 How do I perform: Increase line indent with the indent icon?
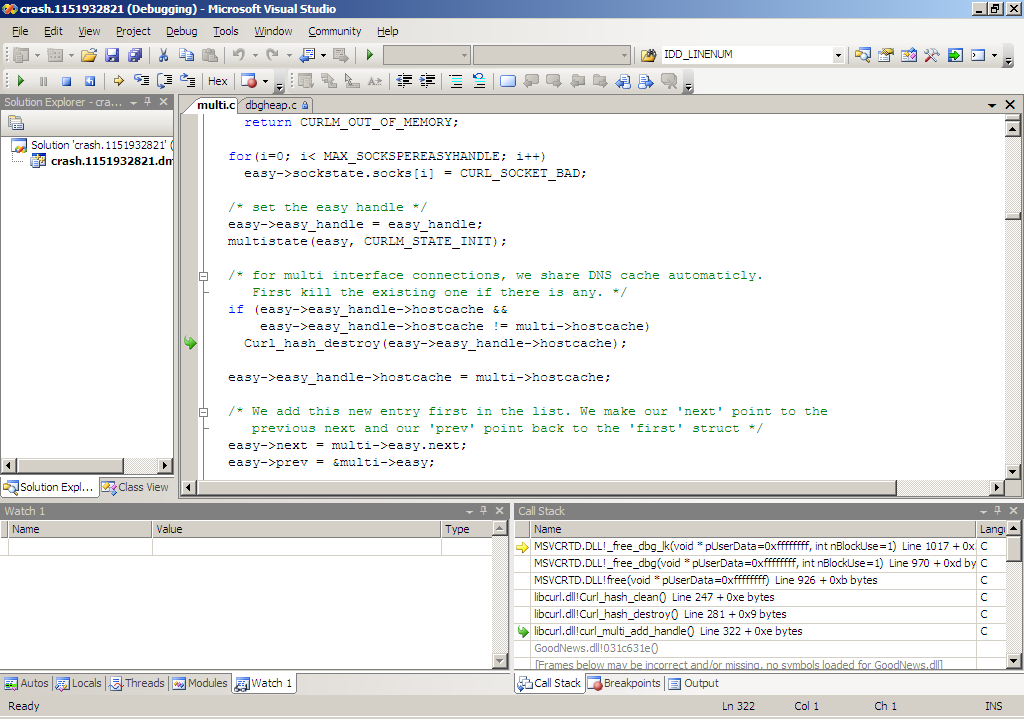pyautogui.click(x=428, y=81)
